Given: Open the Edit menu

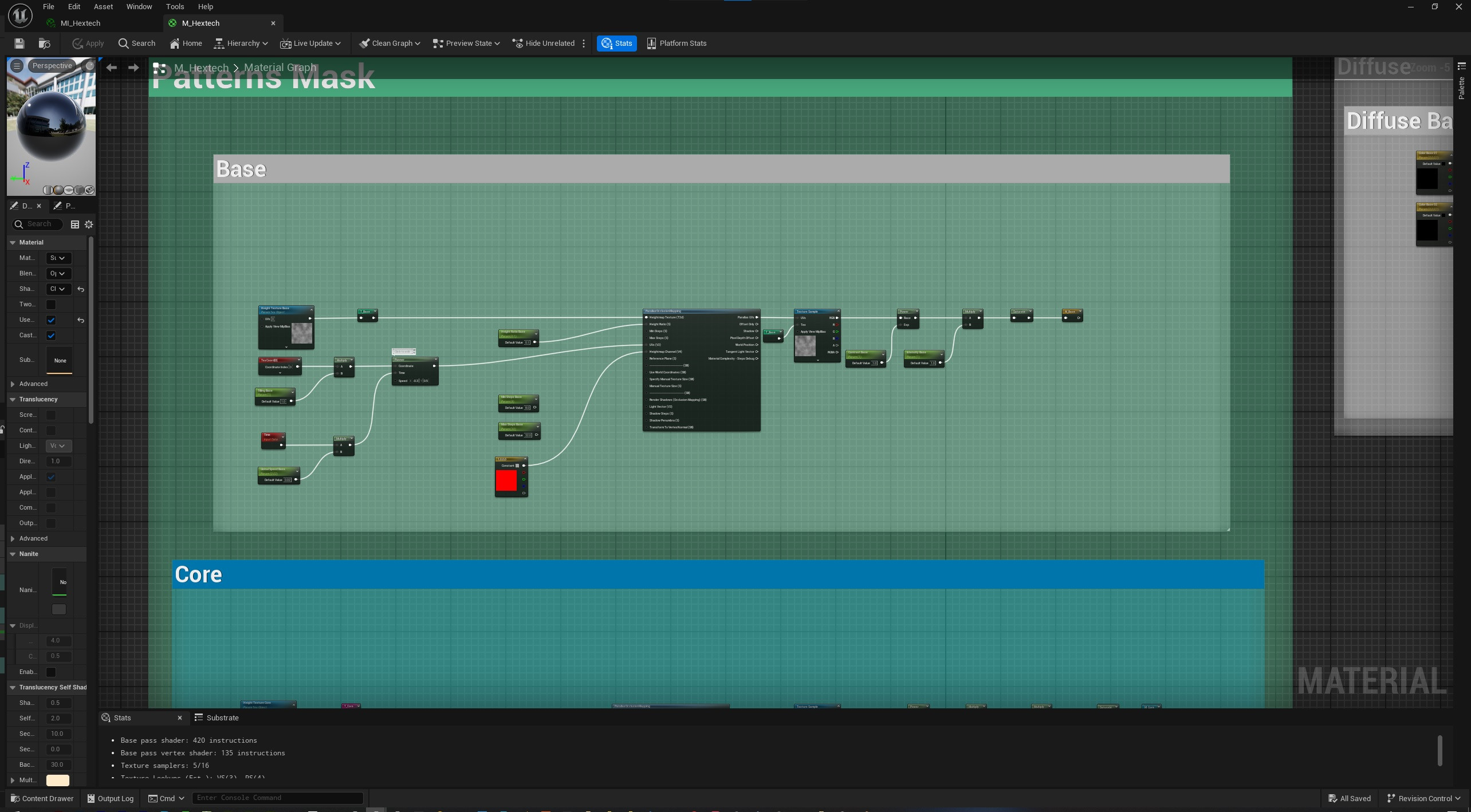Looking at the screenshot, I should click(74, 7).
